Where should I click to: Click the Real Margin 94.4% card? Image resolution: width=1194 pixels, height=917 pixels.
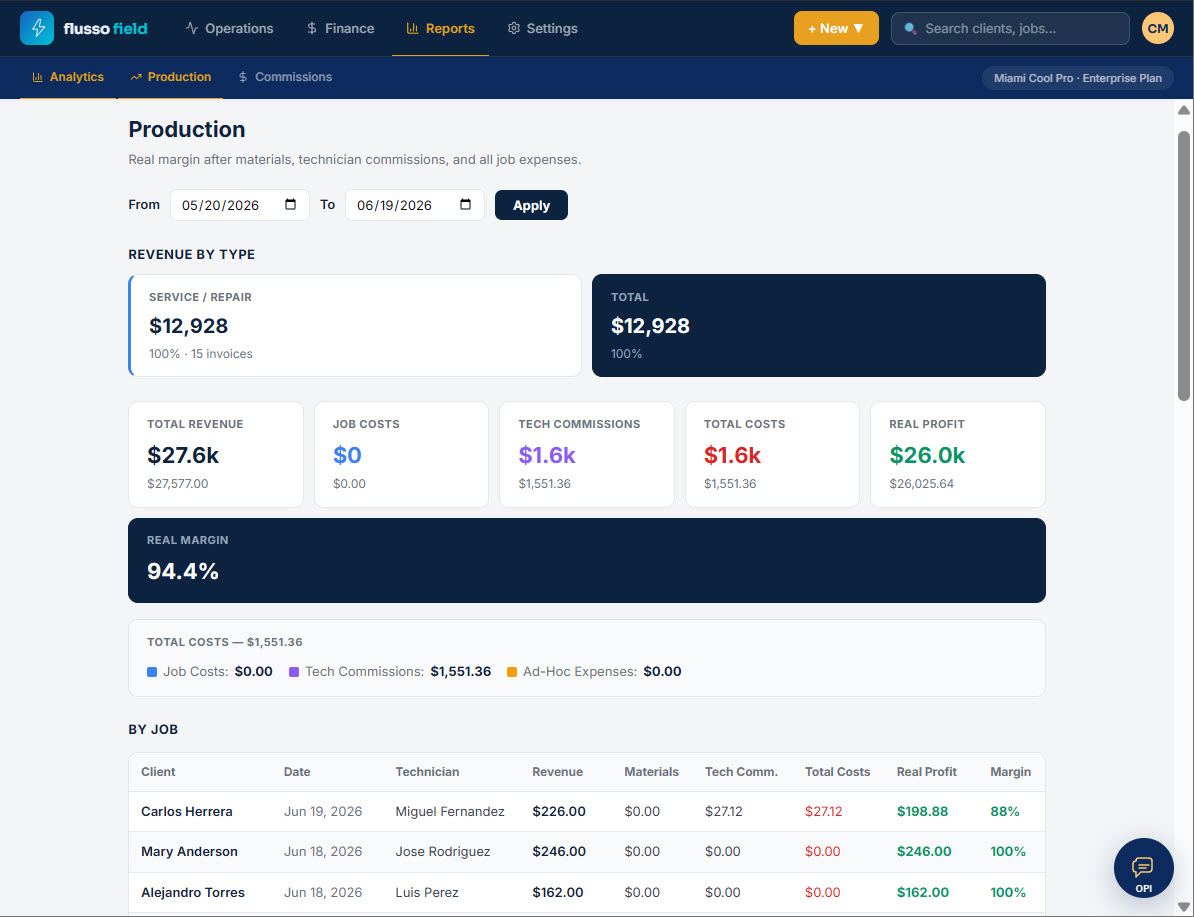coord(586,561)
